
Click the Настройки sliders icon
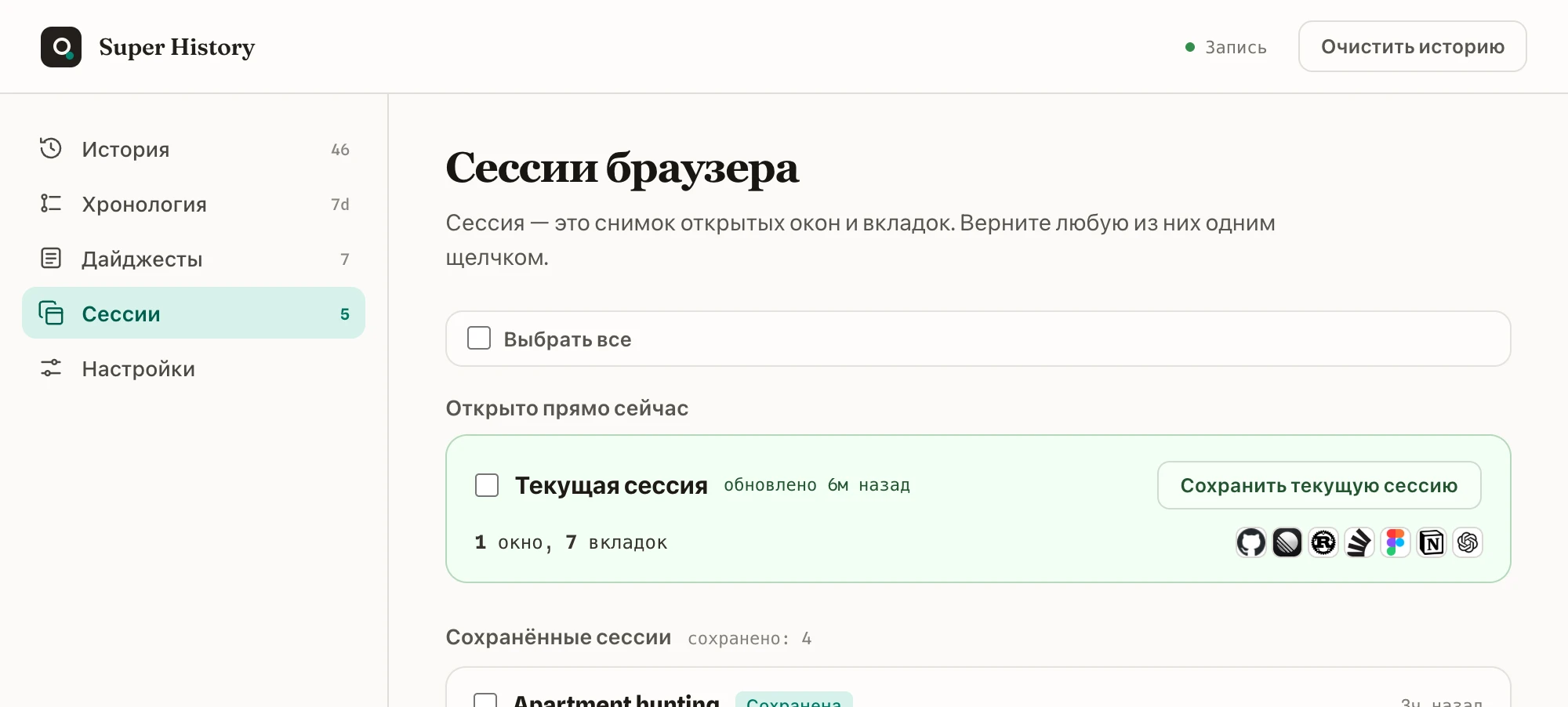(x=51, y=368)
